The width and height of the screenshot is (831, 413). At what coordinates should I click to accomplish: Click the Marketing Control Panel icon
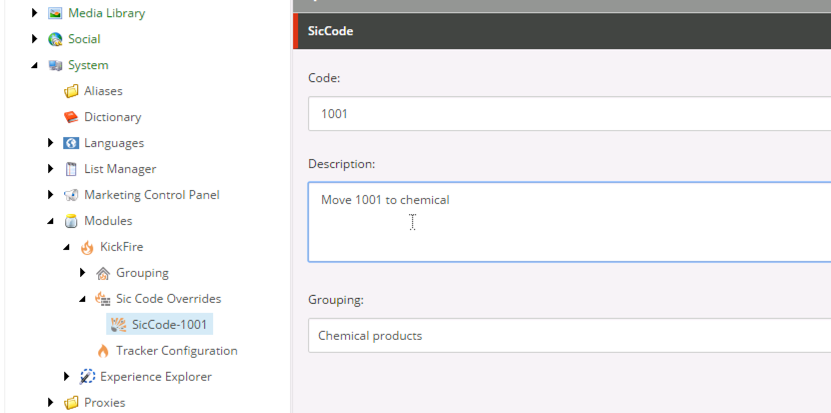click(71, 195)
